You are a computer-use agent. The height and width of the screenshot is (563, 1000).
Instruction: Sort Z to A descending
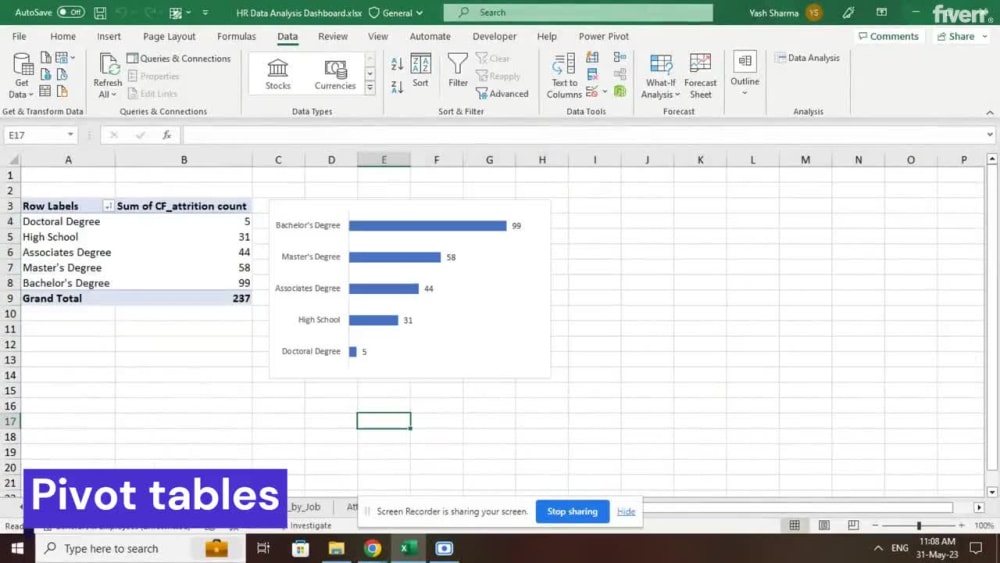pos(397,87)
